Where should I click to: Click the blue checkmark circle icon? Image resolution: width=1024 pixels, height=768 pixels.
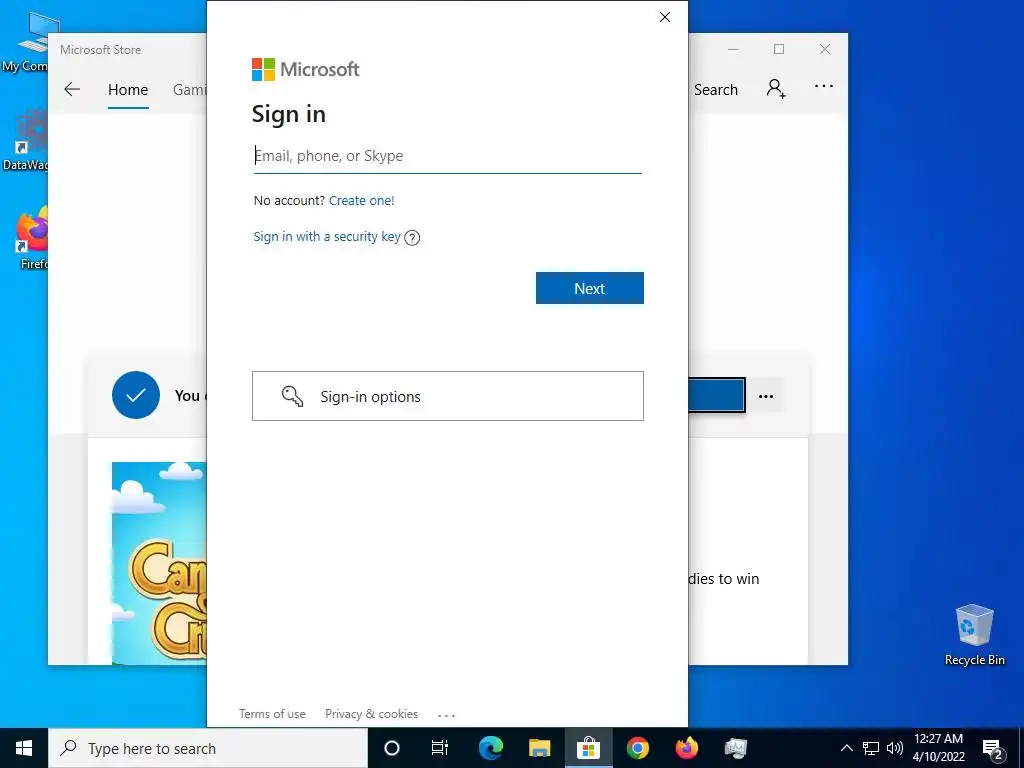click(136, 395)
